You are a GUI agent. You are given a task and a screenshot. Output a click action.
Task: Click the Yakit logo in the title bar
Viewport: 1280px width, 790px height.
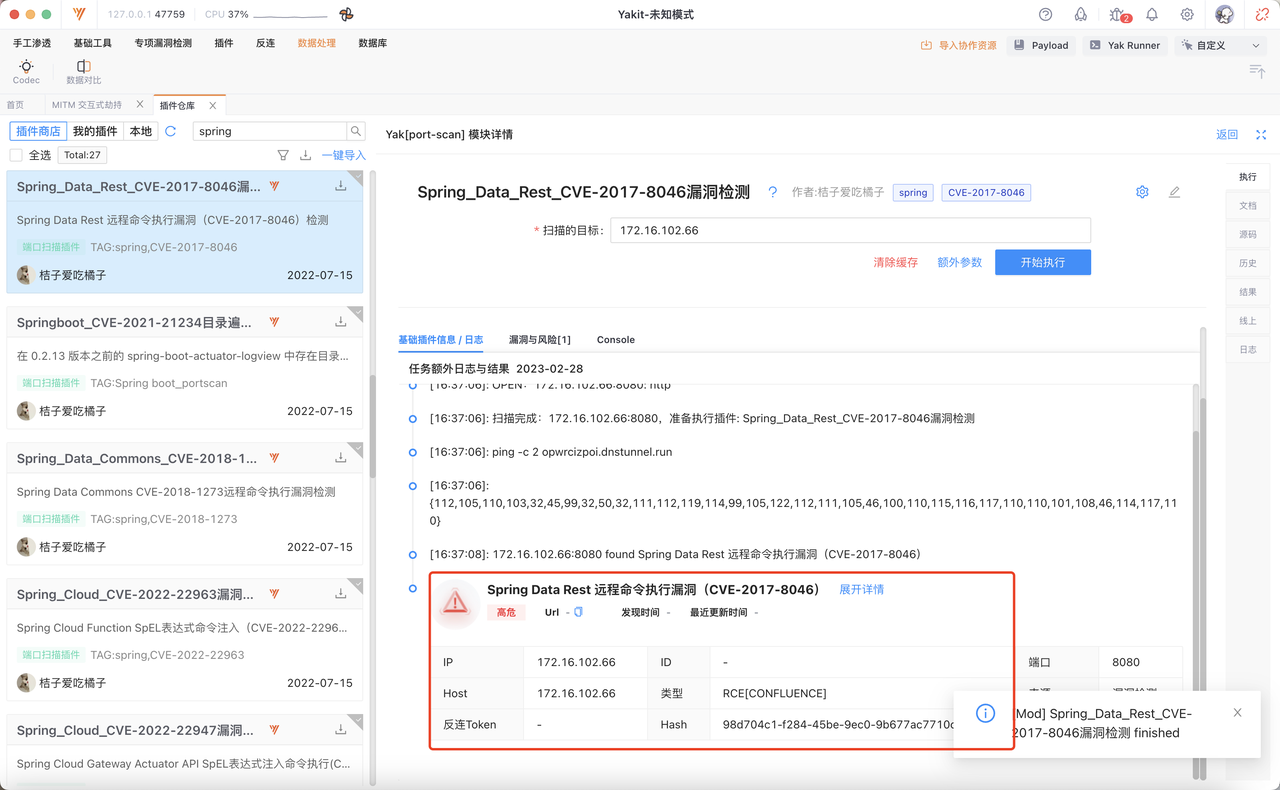[80, 15]
